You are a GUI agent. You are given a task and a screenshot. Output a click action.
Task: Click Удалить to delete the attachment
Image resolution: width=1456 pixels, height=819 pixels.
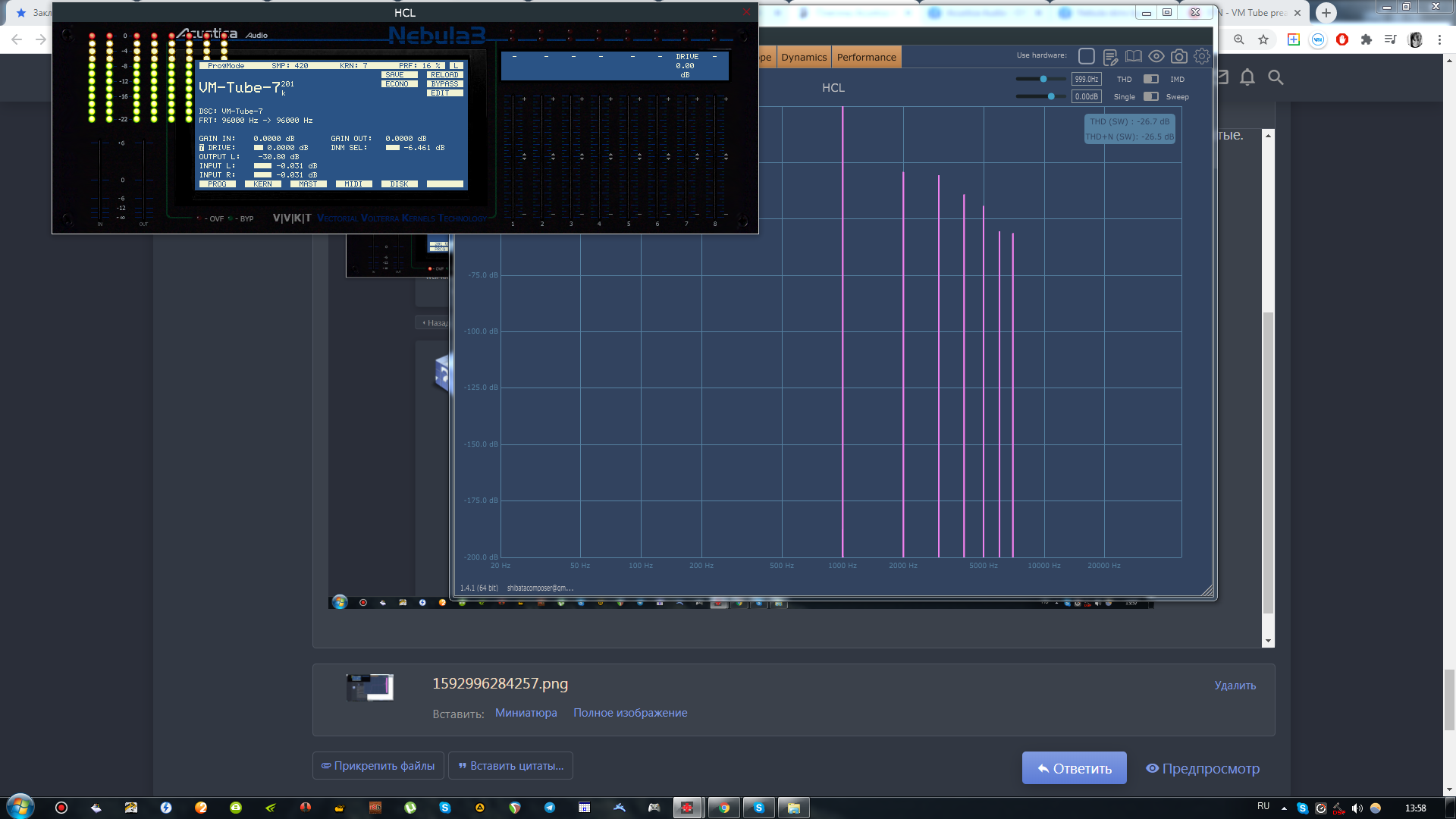1235,686
